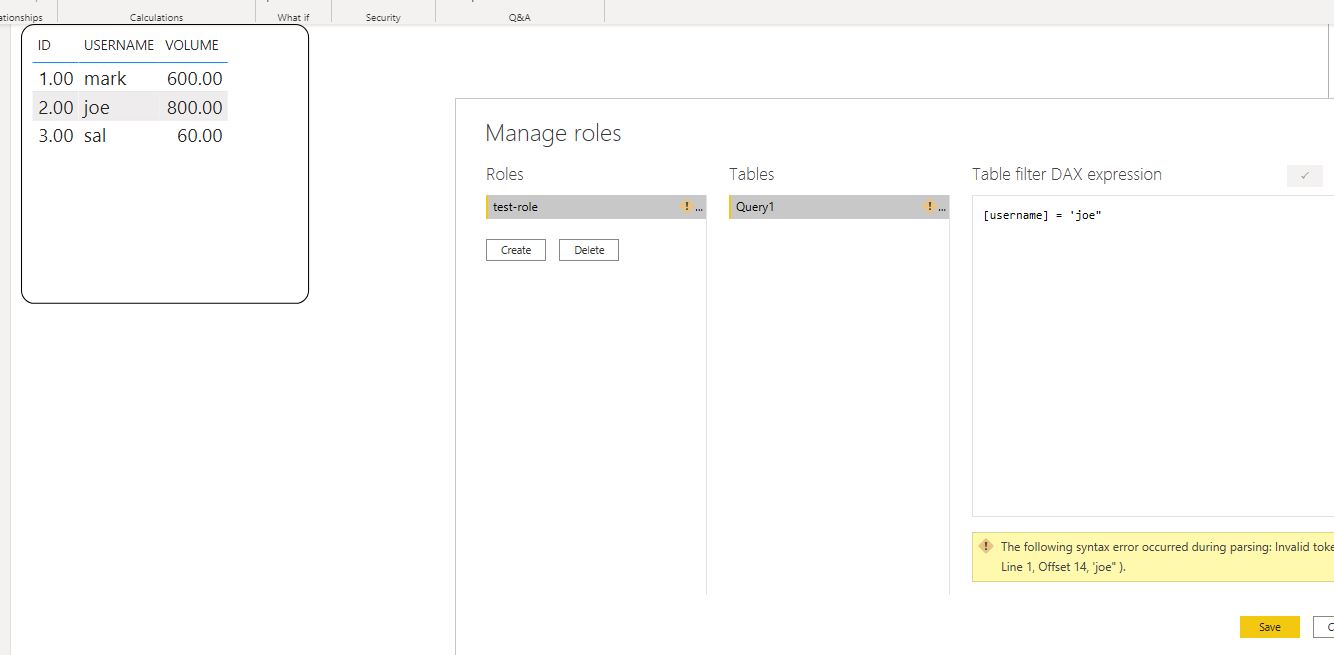The image size is (1334, 655).
Task: Click the warning icon on Query1
Action: (x=930, y=206)
